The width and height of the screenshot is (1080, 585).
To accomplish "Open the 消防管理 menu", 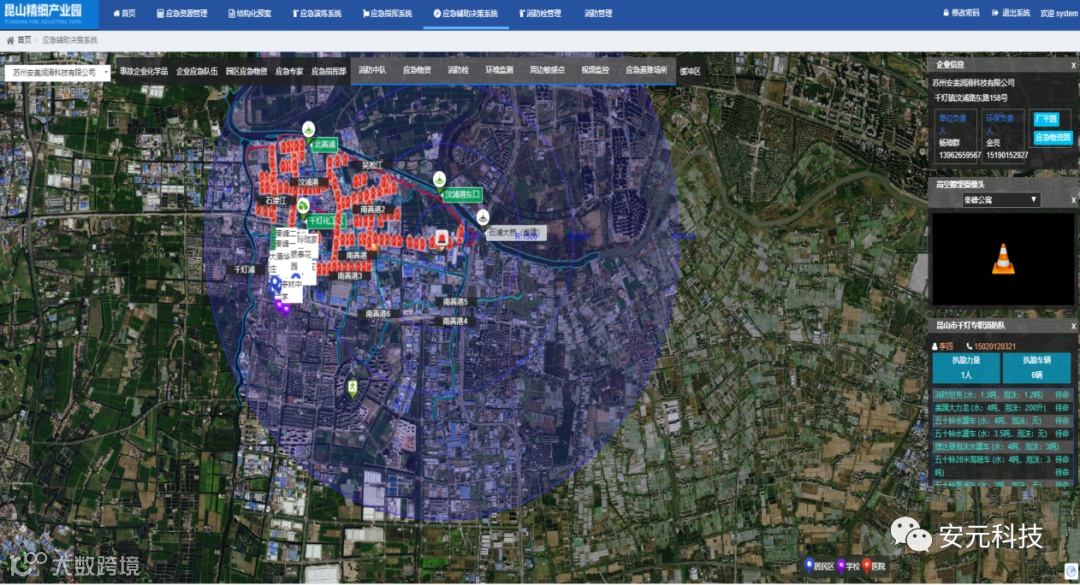I will (598, 13).
